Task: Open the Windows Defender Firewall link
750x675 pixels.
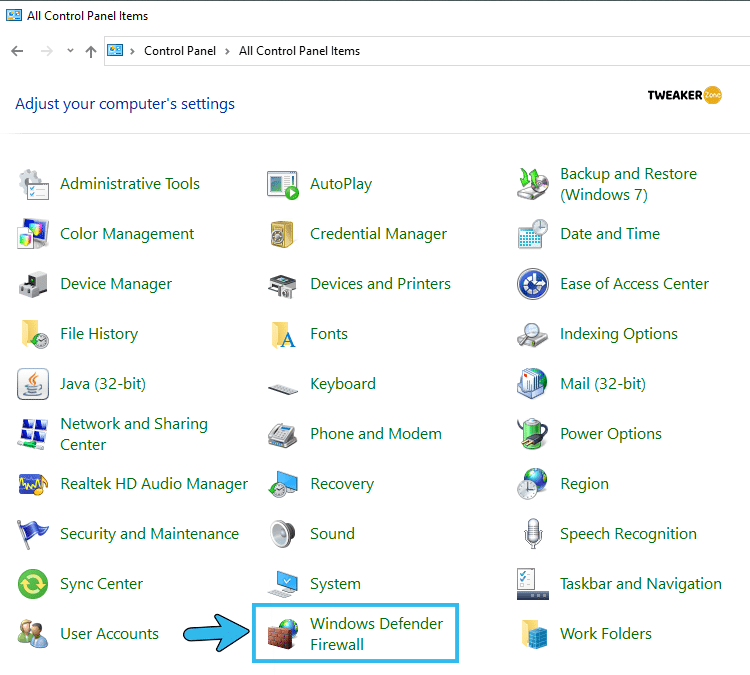Action: [x=376, y=634]
